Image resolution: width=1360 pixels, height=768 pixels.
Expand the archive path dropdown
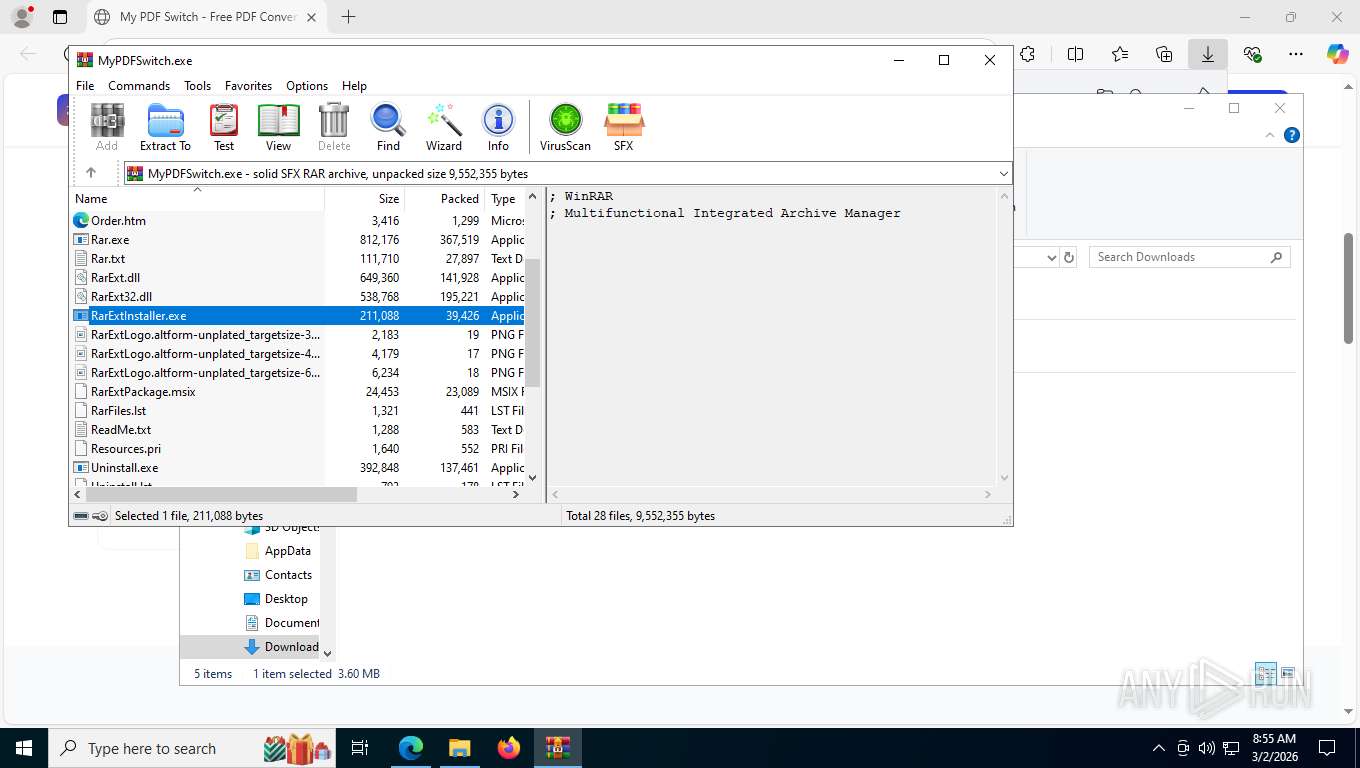point(1003,174)
